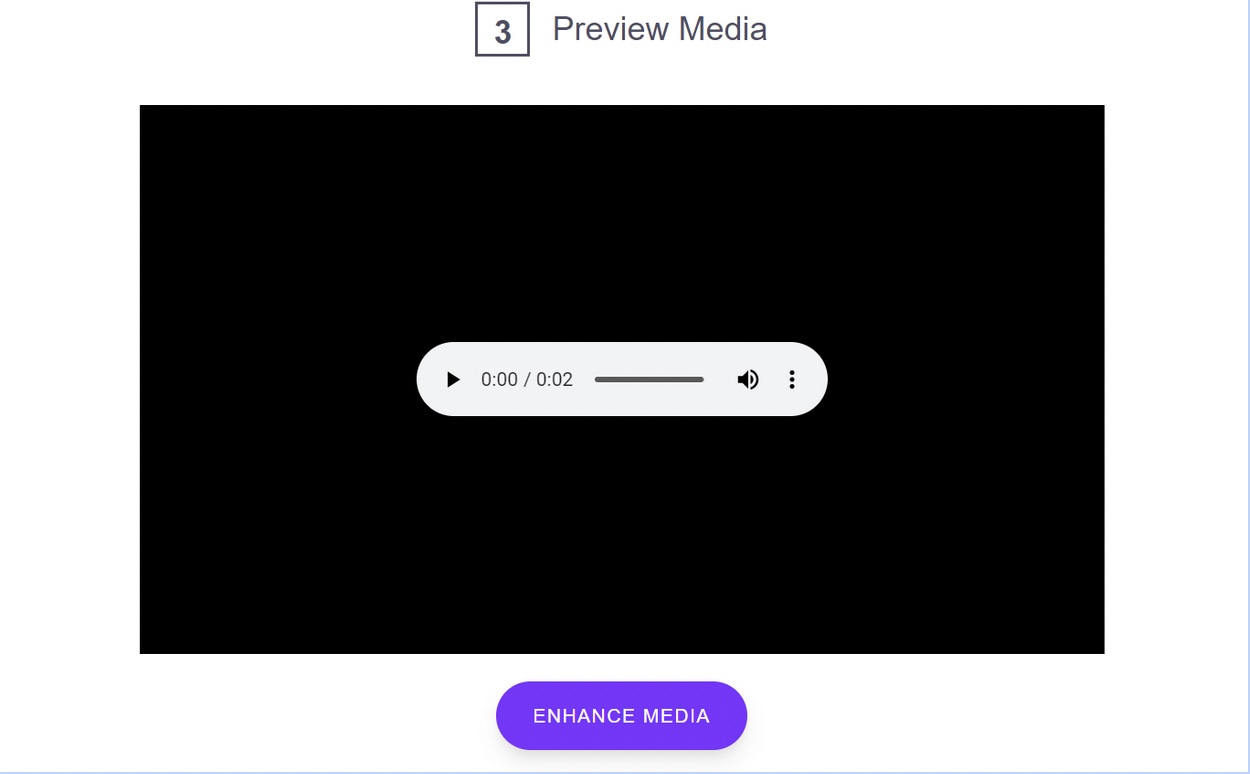
Task: Click the seek bar to jump ahead
Action: (670, 379)
